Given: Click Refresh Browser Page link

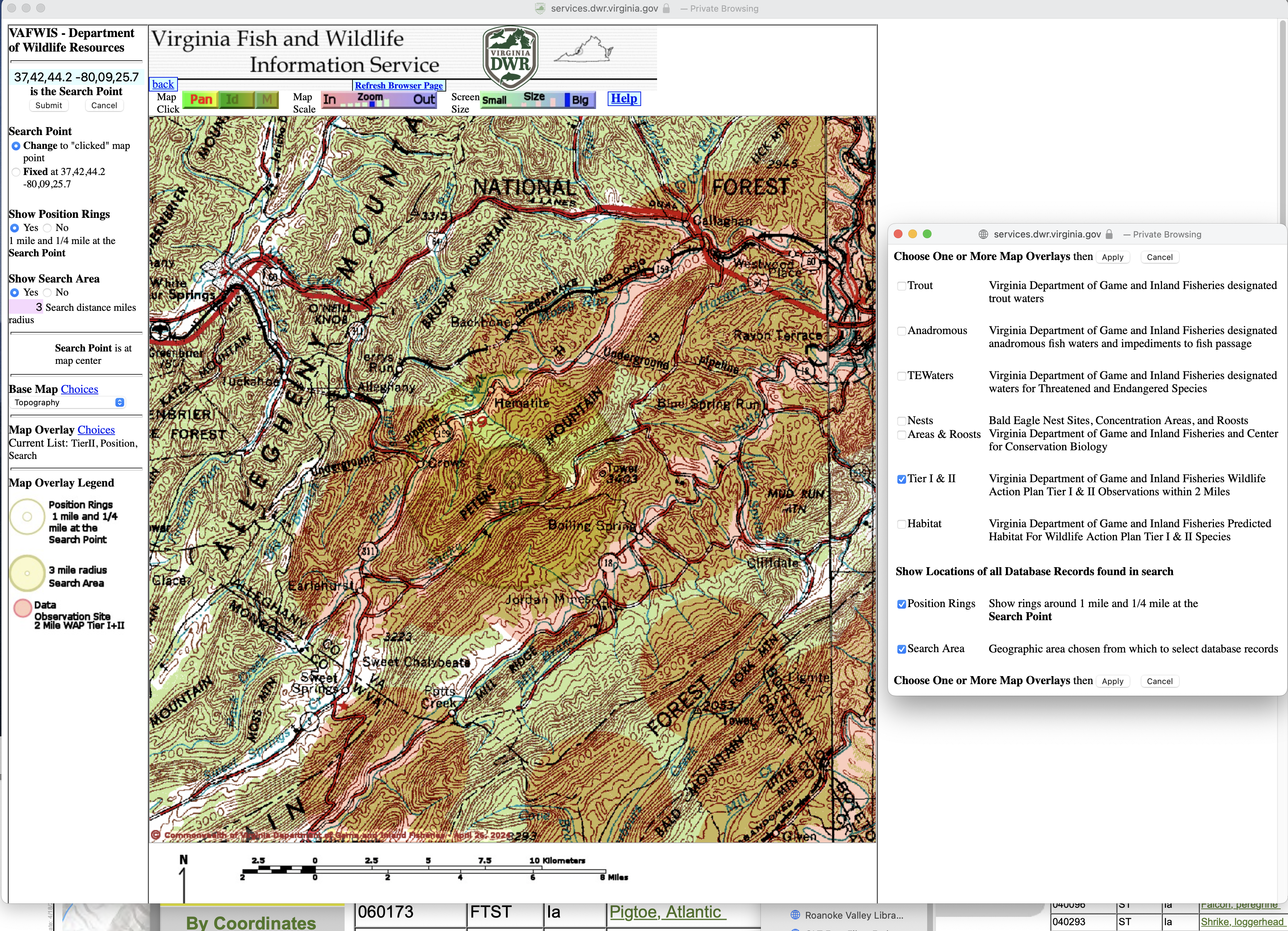Looking at the screenshot, I should coord(399,85).
